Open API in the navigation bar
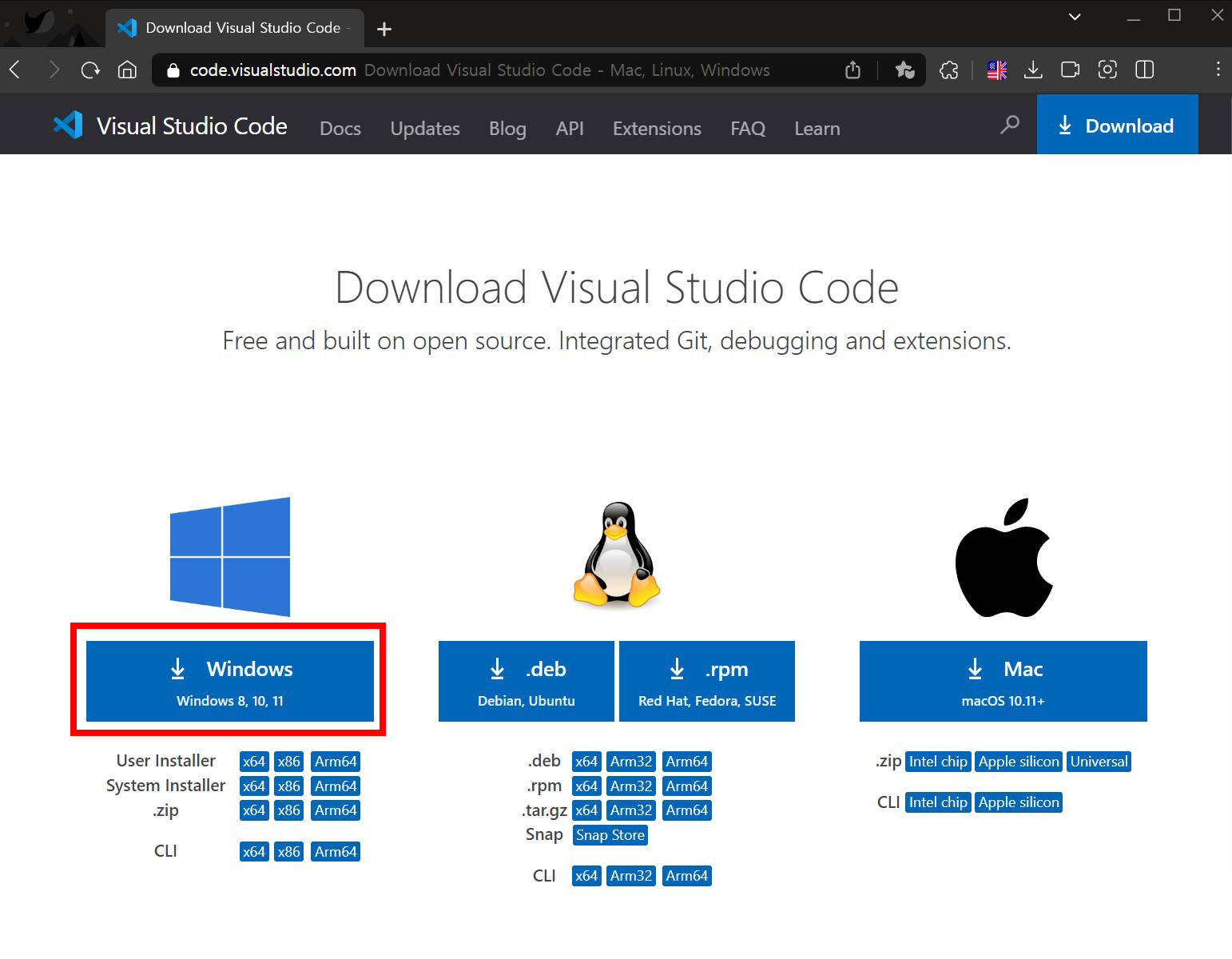The width and height of the screenshot is (1232, 959). point(570,129)
